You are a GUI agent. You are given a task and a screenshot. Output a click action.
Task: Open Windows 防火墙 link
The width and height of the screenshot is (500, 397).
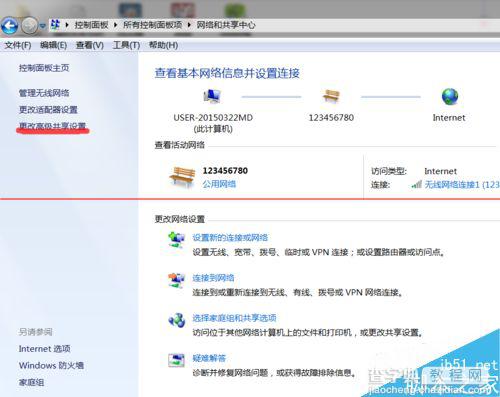[x=51, y=366]
